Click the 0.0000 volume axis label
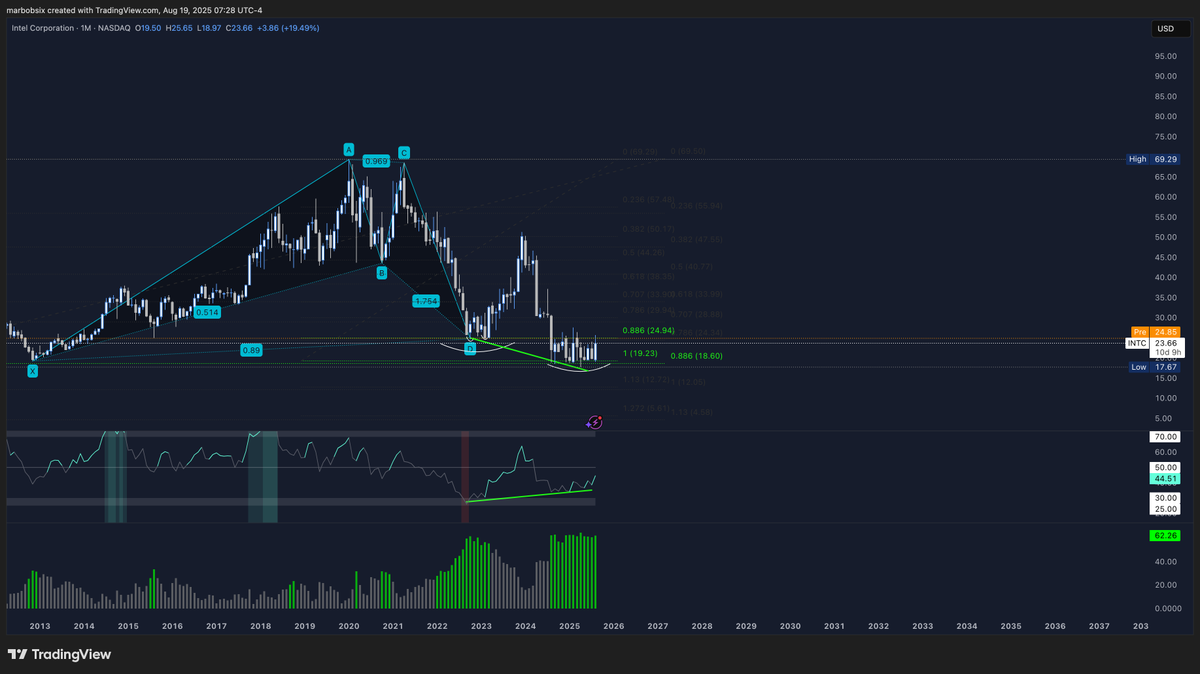 pyautogui.click(x=1166, y=608)
